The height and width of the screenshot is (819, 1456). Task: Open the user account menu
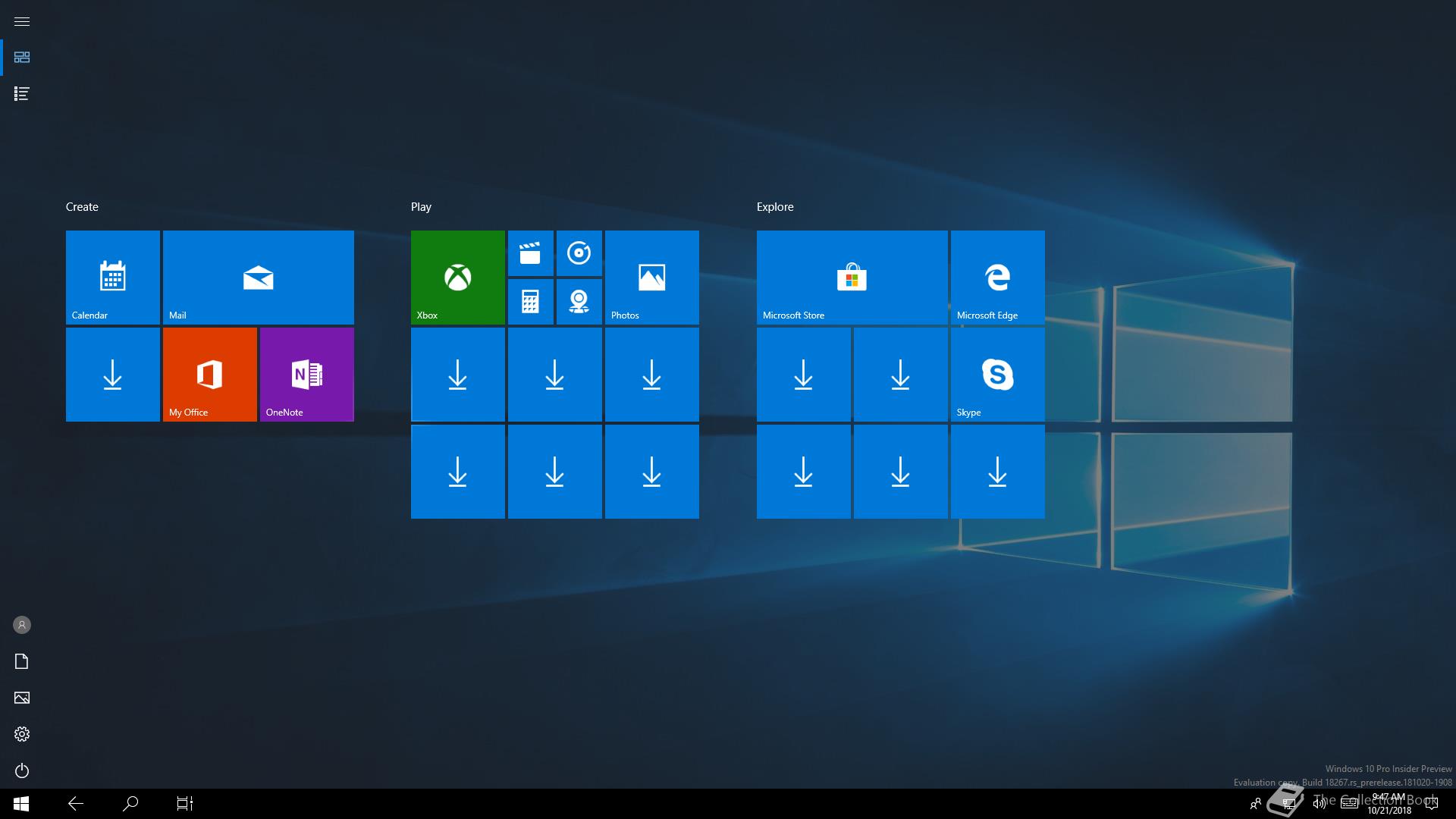coord(22,625)
